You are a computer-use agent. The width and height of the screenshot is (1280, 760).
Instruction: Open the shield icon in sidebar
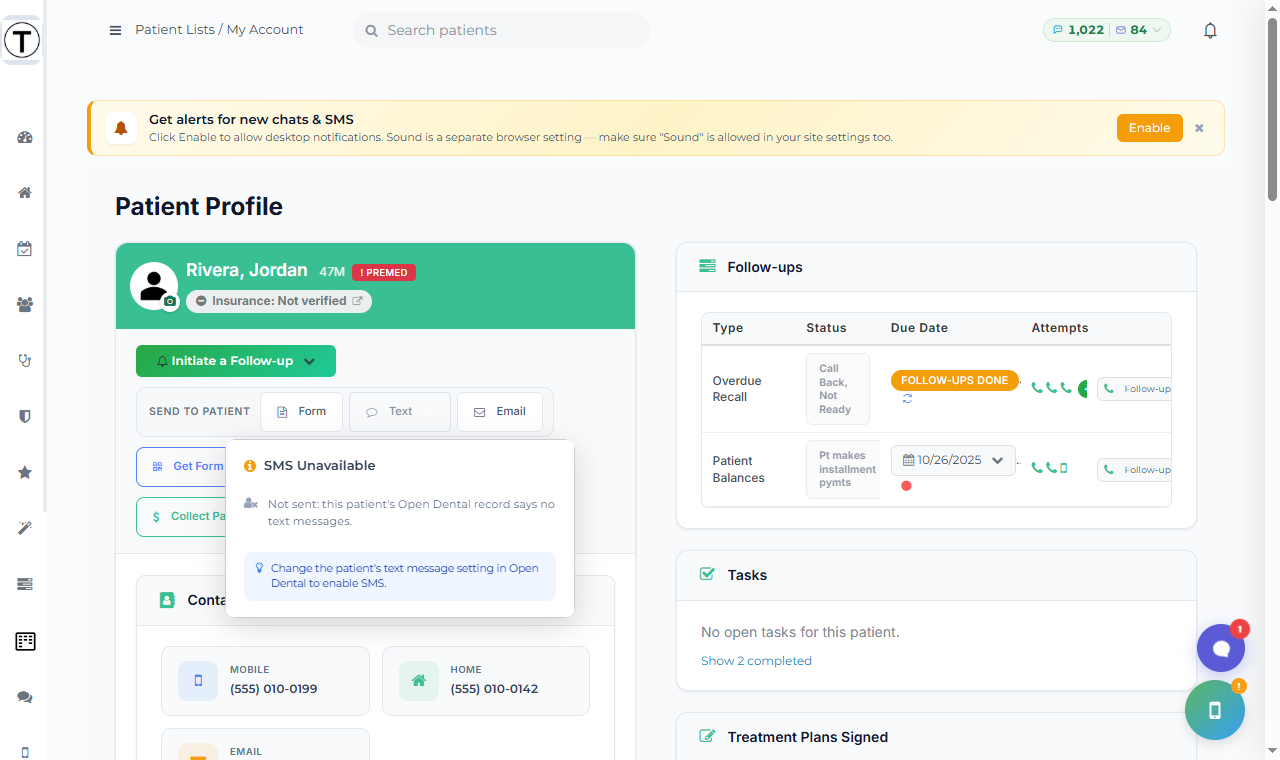(x=25, y=417)
